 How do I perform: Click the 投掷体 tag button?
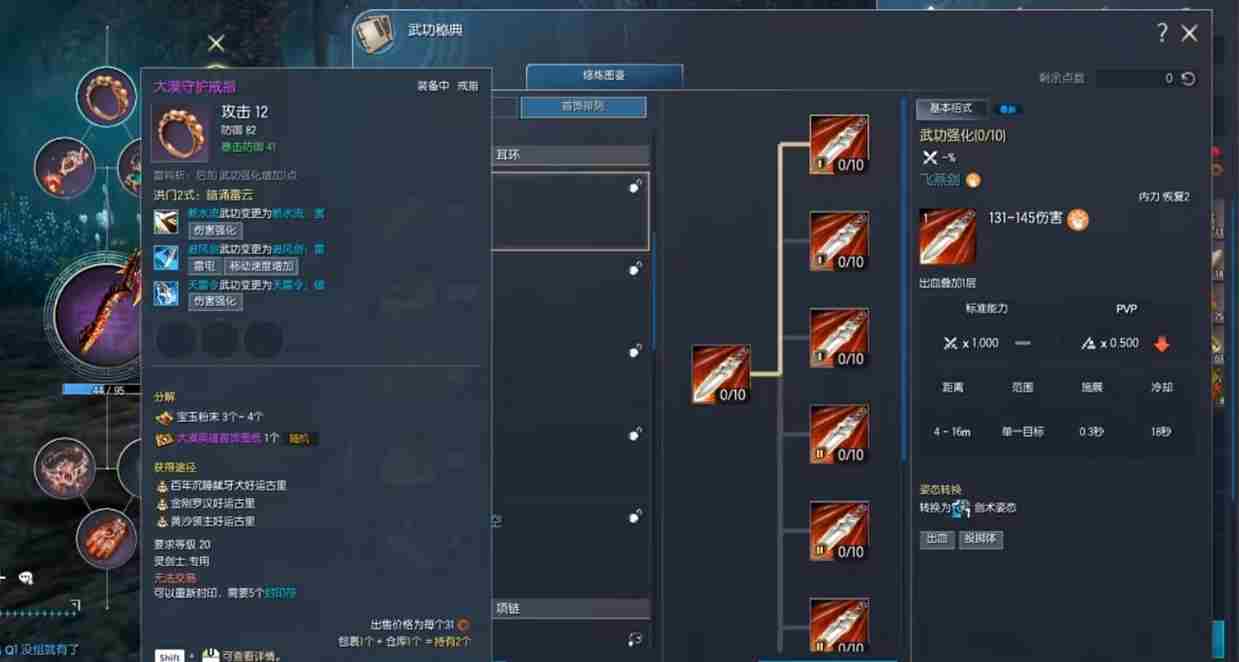(x=980, y=539)
